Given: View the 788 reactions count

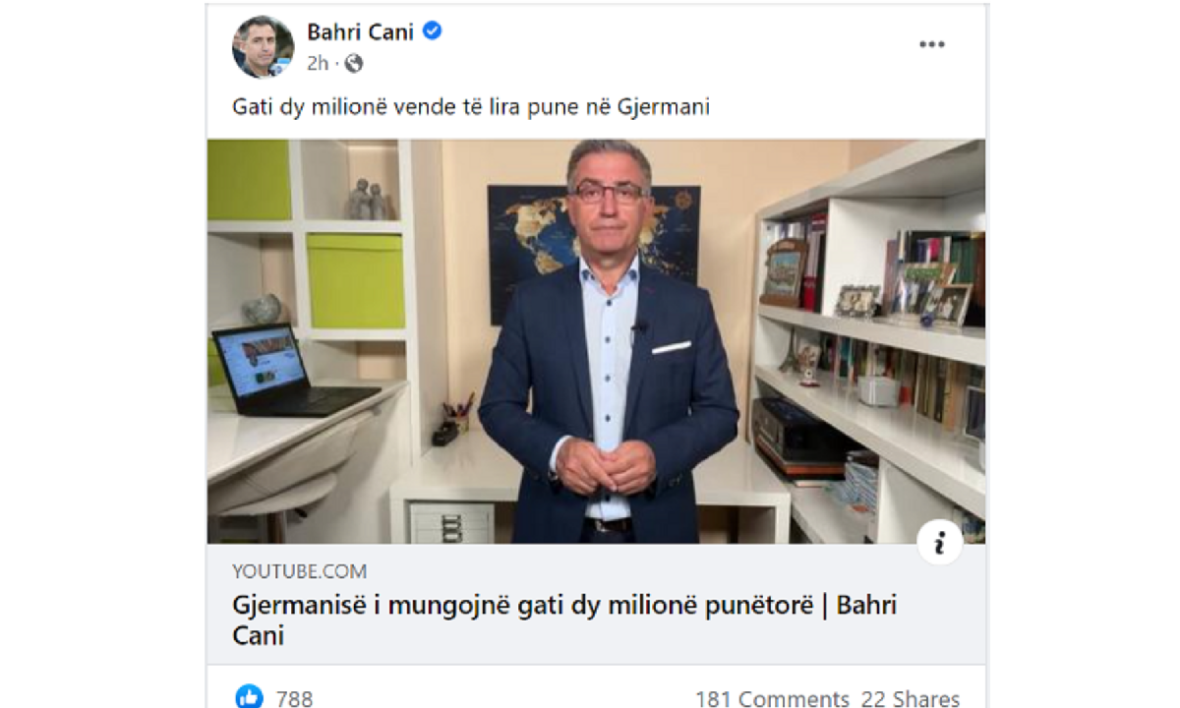Looking at the screenshot, I should click(x=294, y=698).
